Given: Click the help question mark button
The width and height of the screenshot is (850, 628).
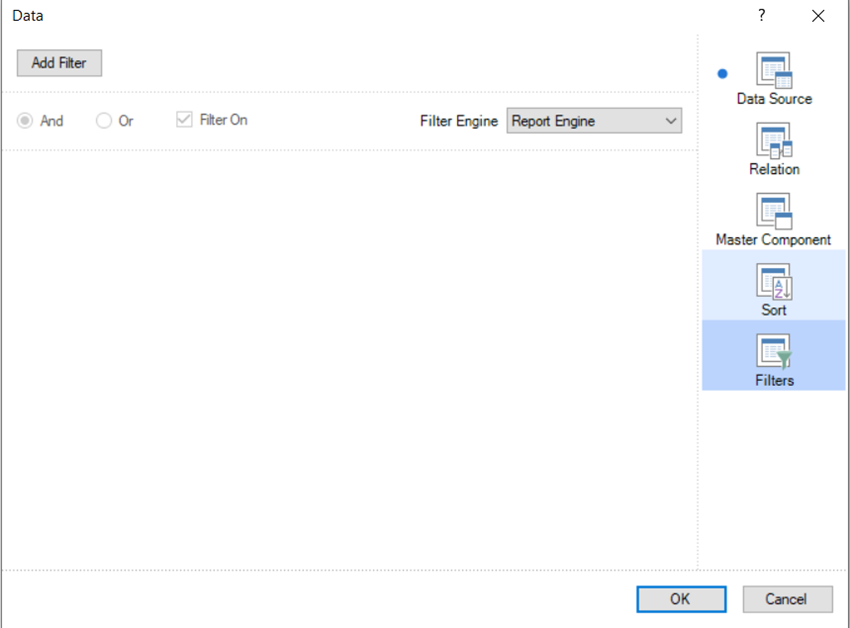Looking at the screenshot, I should (762, 15).
